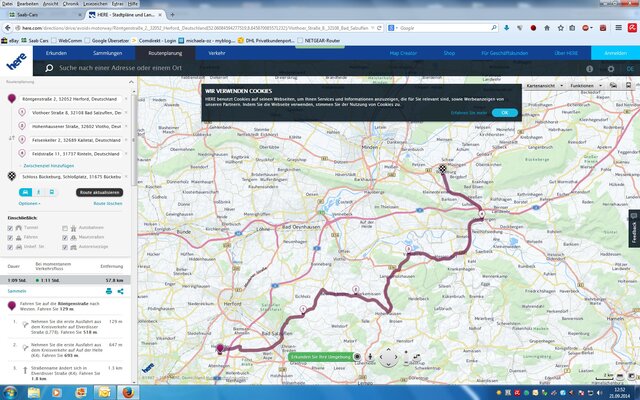Switch to the Saab-Cars browser tab
The height and width of the screenshot is (400, 640).
pos(45,15)
